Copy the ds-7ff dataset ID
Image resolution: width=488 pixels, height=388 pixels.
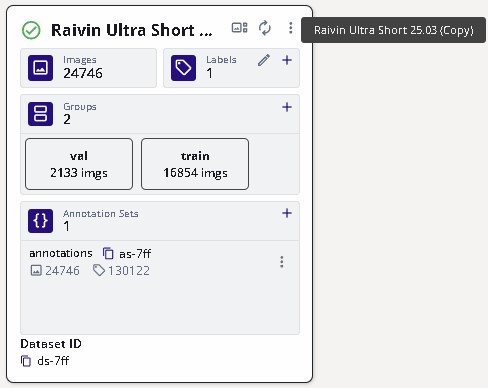(x=26, y=361)
